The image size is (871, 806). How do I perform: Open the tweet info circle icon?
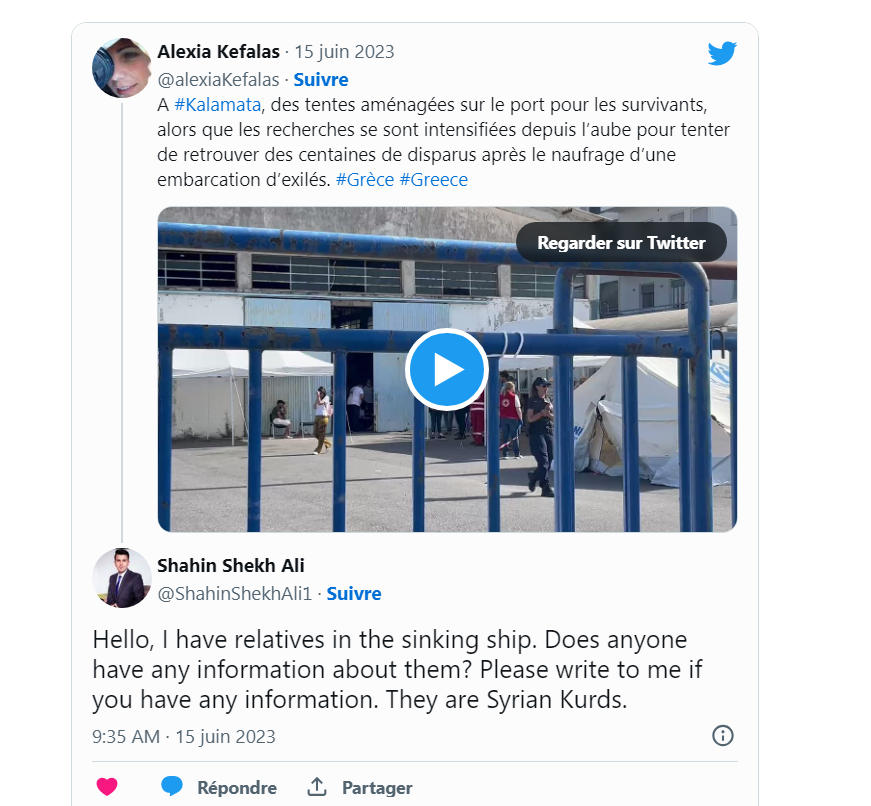point(723,736)
